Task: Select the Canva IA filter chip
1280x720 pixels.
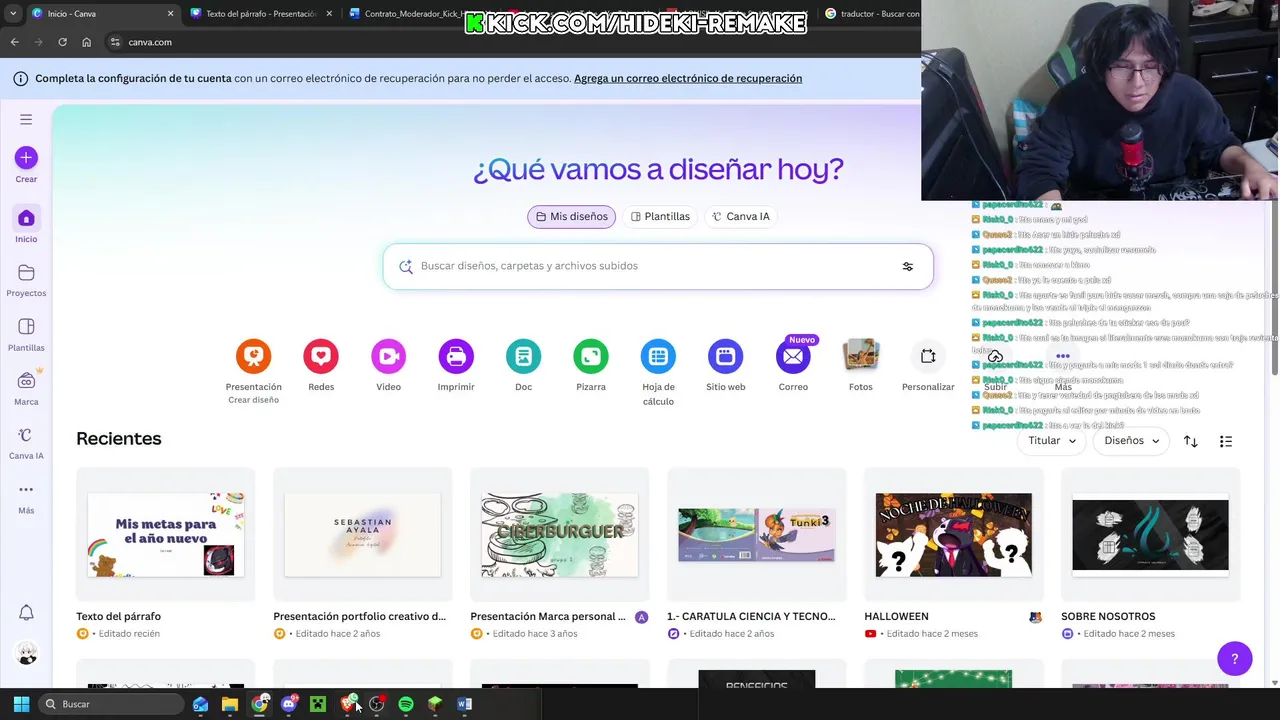Action: click(741, 216)
